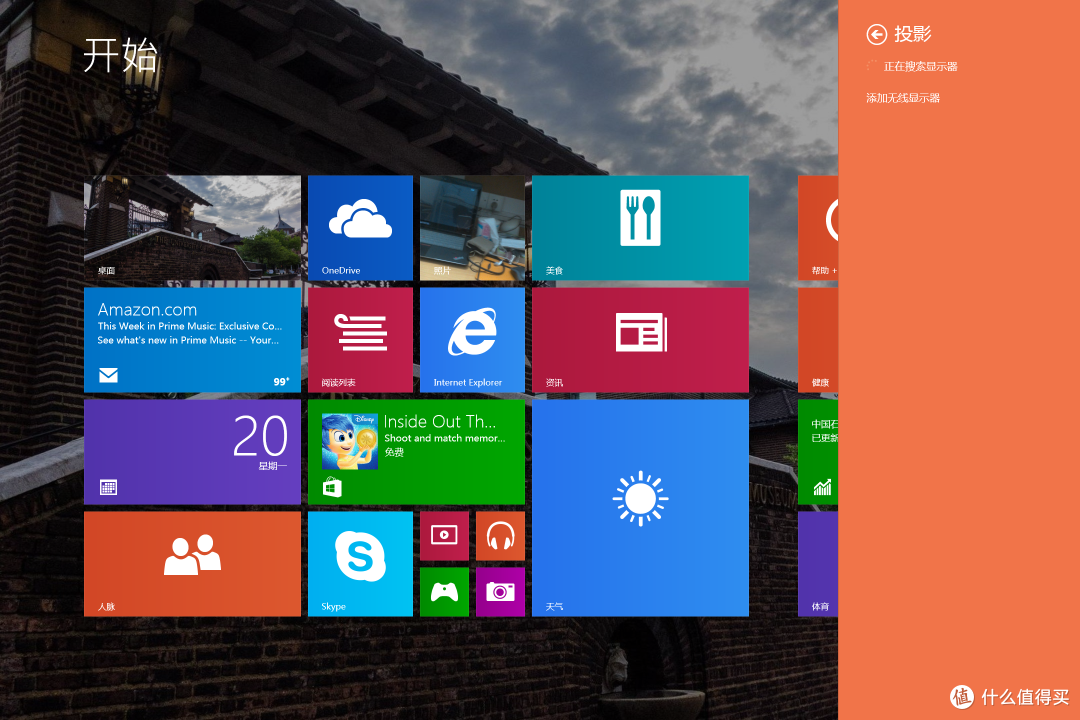
Task: Click the 投影 panel title
Action: [x=913, y=34]
